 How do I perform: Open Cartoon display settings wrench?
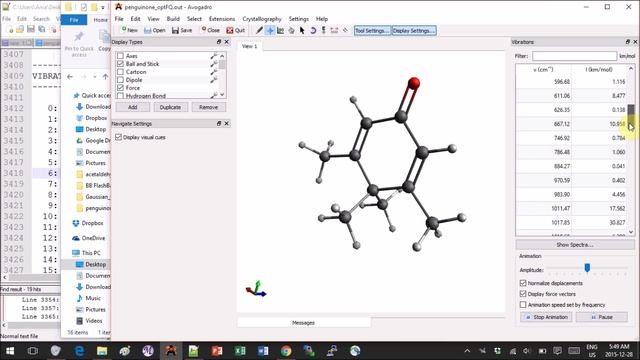pos(213,72)
